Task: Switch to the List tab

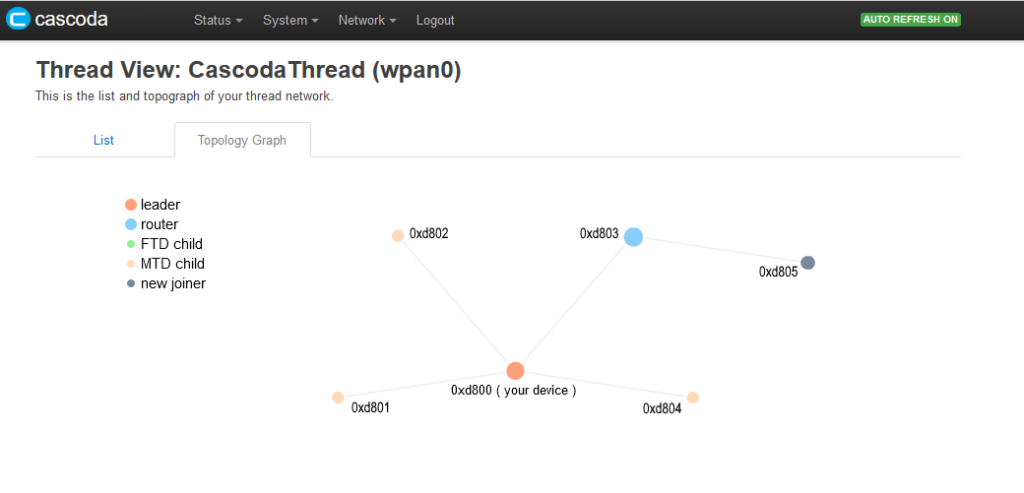Action: 104,140
